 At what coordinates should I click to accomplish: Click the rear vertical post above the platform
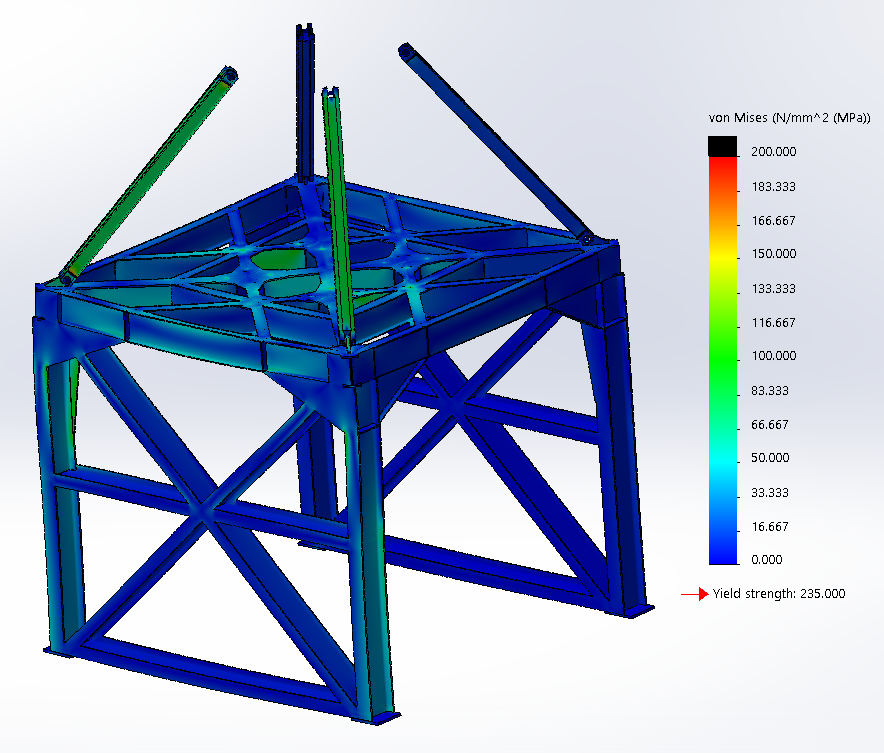(304, 100)
